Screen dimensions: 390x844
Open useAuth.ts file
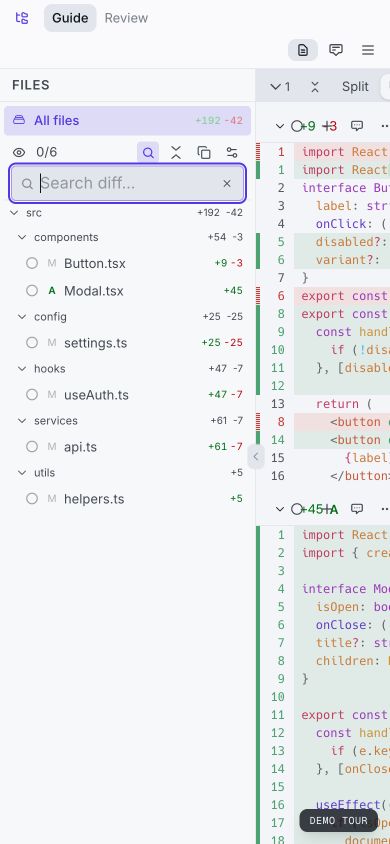(96, 395)
